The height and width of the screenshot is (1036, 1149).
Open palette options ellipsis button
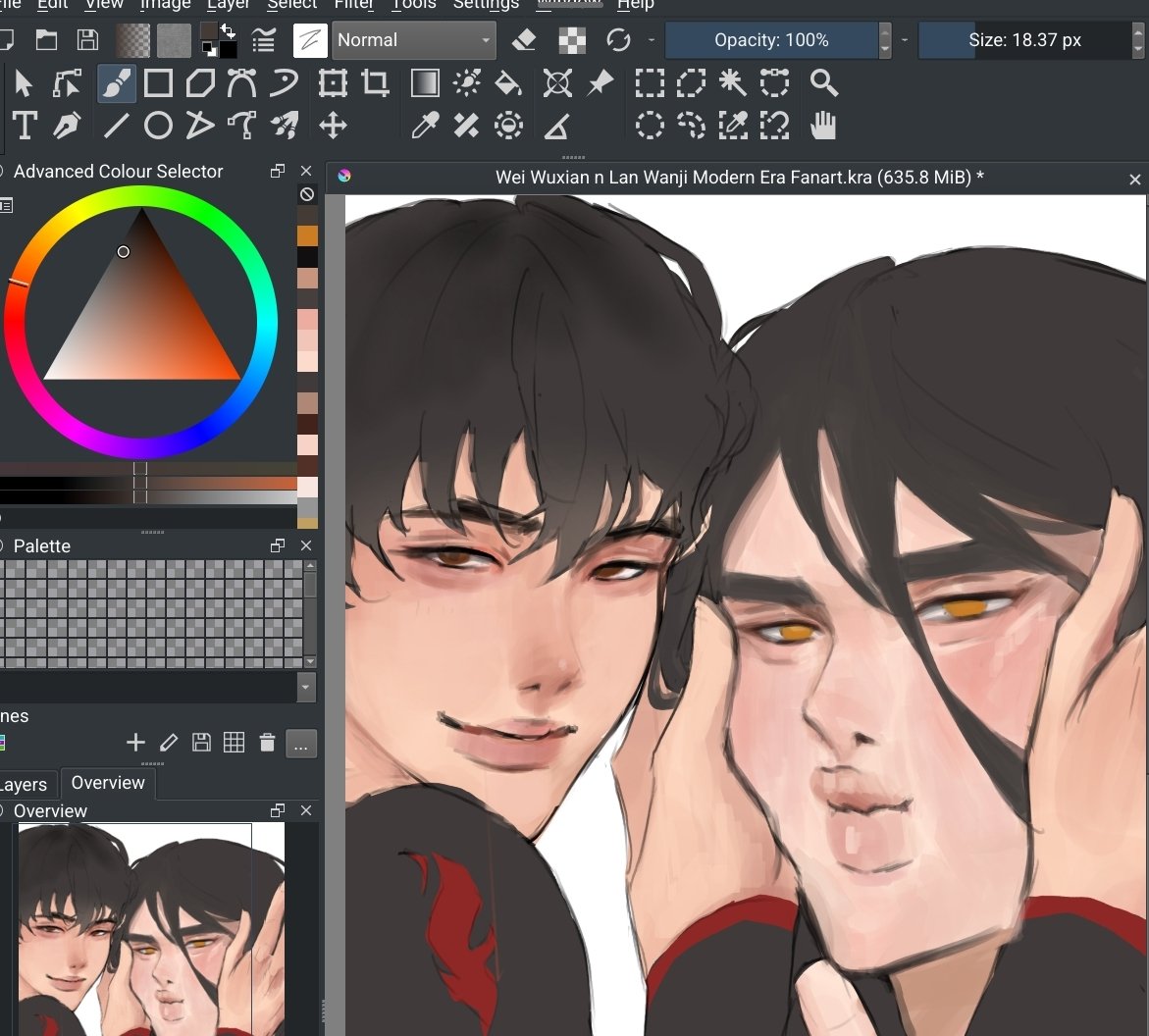300,744
